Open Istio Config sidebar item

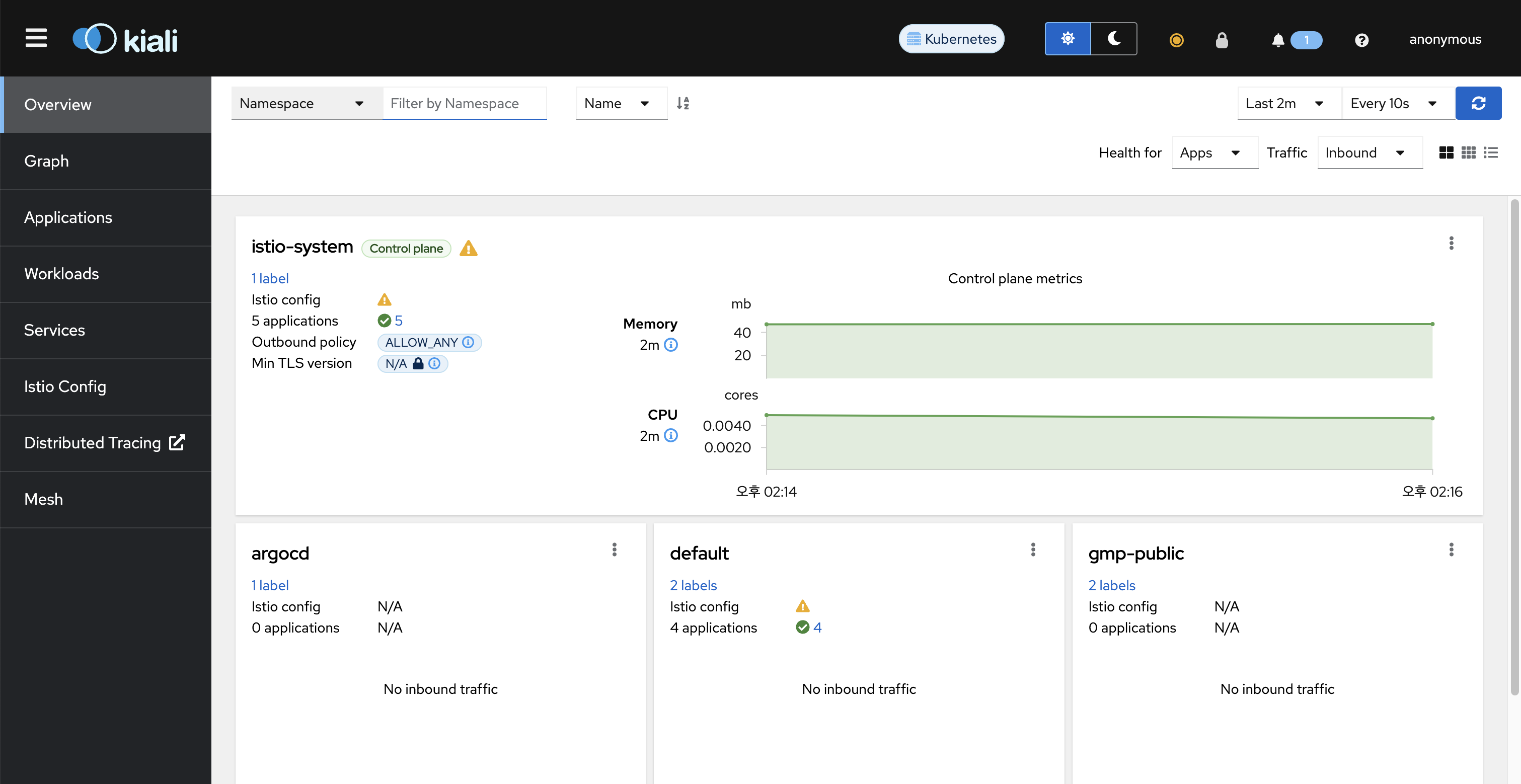coord(65,386)
